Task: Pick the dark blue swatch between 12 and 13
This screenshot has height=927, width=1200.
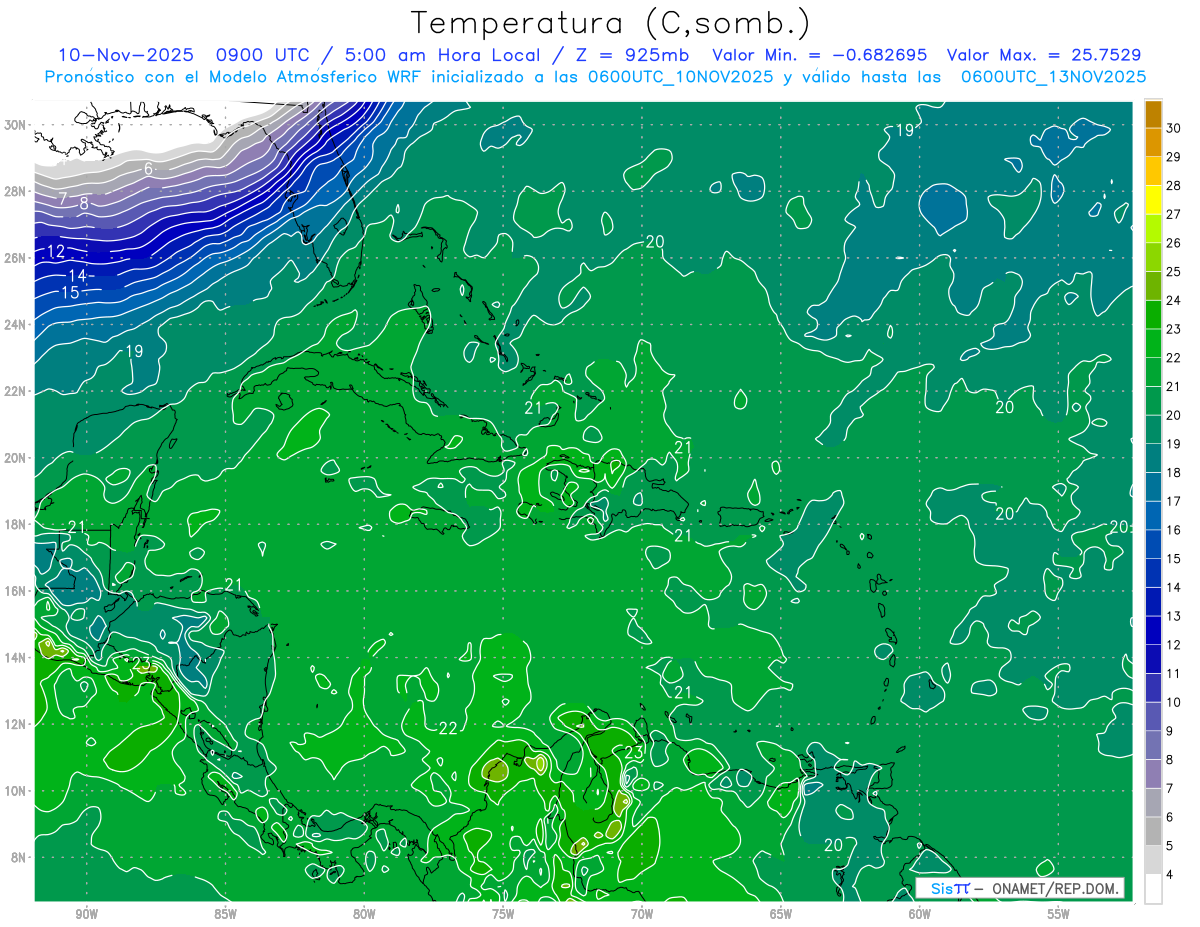Action: click(1153, 631)
